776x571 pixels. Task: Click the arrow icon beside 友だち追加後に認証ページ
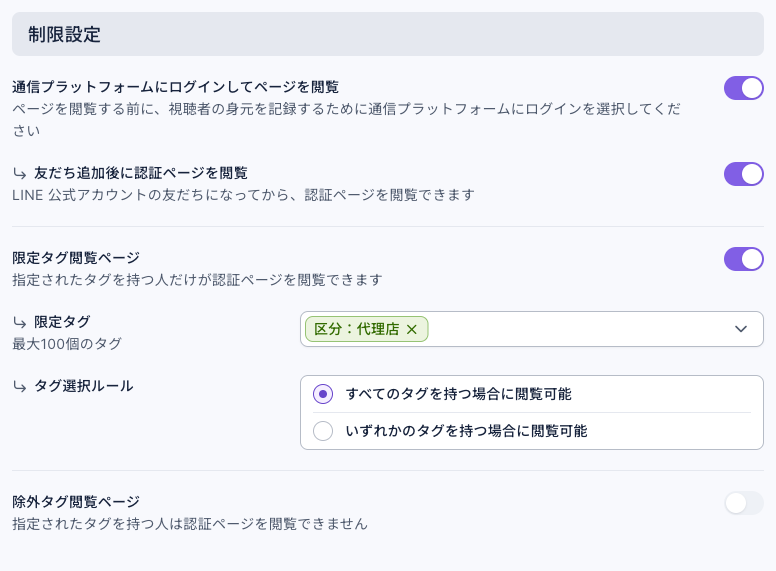(20, 174)
